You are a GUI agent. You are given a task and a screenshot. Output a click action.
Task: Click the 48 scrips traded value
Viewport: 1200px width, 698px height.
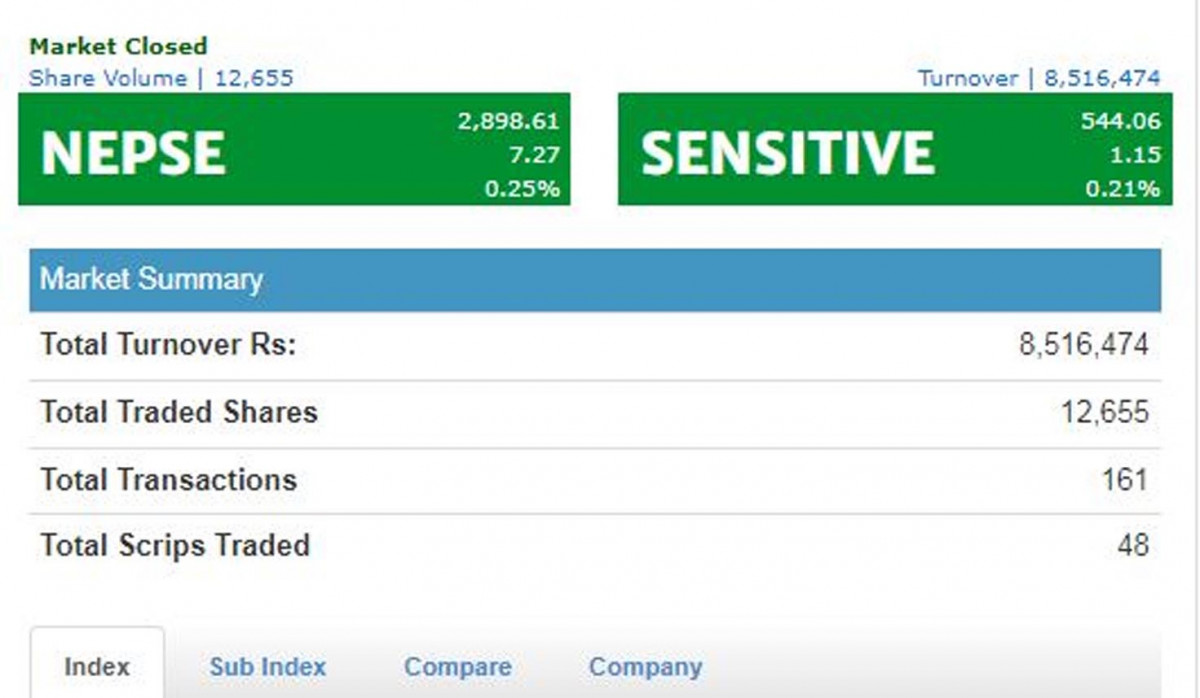1133,546
